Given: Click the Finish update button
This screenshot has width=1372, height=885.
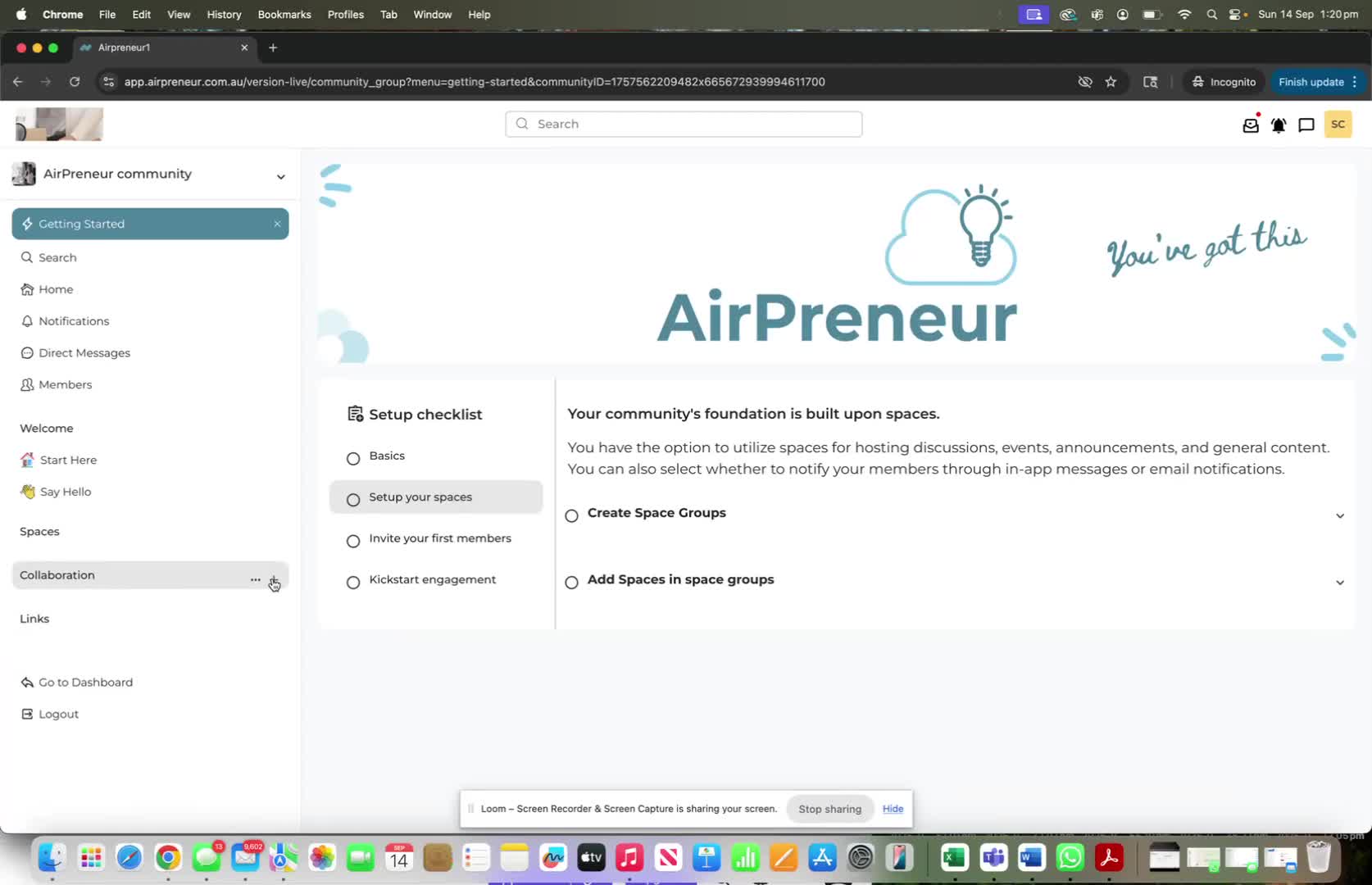Looking at the screenshot, I should (x=1318, y=82).
